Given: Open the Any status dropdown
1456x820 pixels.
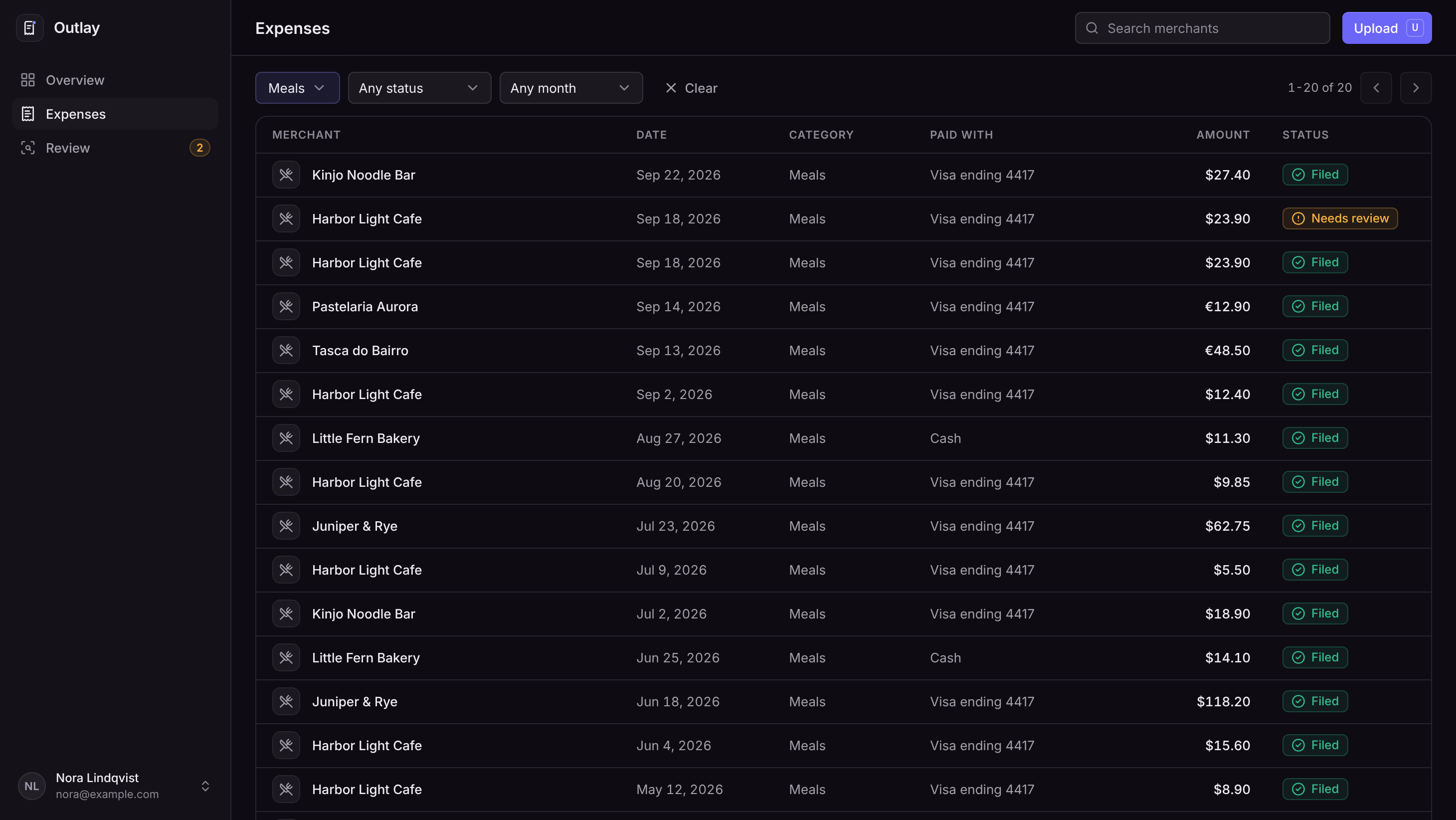Looking at the screenshot, I should 419,88.
